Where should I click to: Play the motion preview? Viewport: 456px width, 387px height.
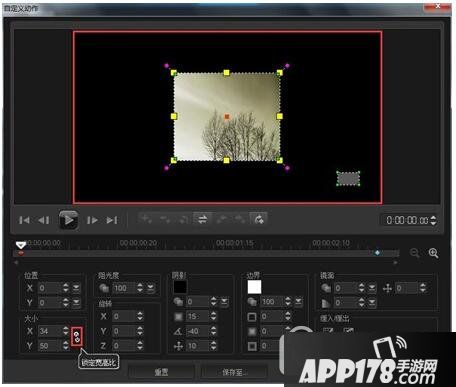coord(69,220)
